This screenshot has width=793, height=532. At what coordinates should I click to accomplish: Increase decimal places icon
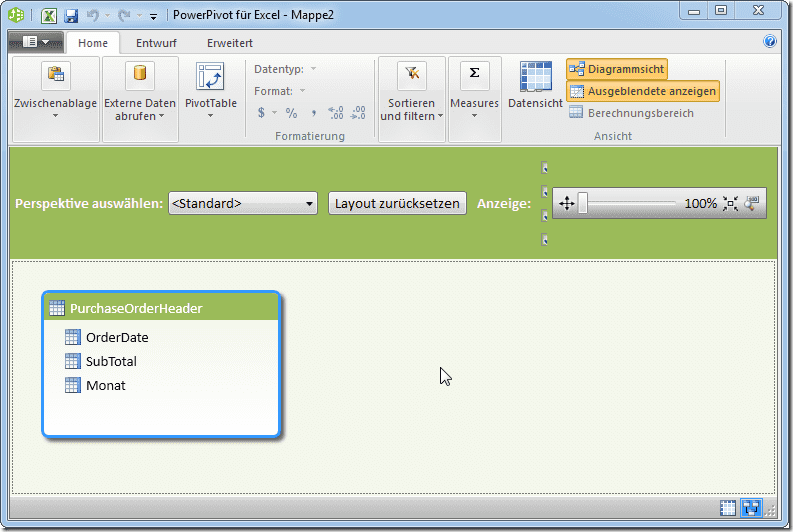[x=336, y=112]
